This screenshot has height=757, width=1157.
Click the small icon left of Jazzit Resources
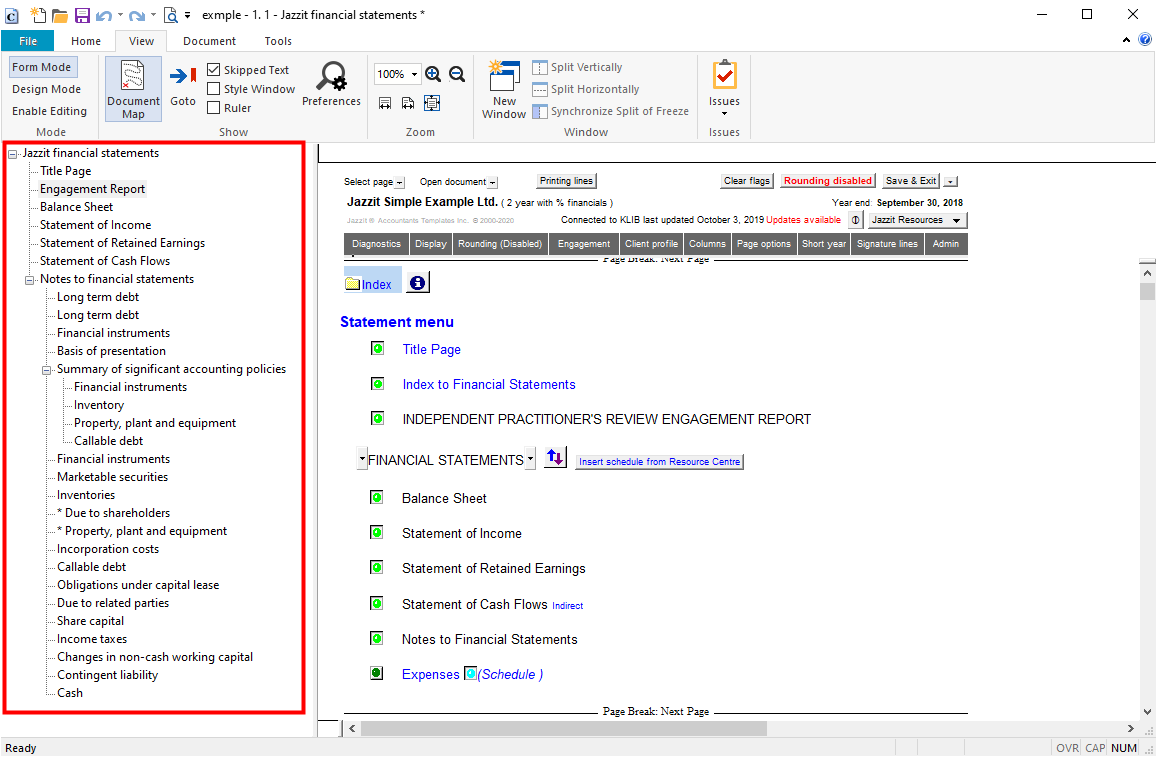pyautogui.click(x=855, y=220)
